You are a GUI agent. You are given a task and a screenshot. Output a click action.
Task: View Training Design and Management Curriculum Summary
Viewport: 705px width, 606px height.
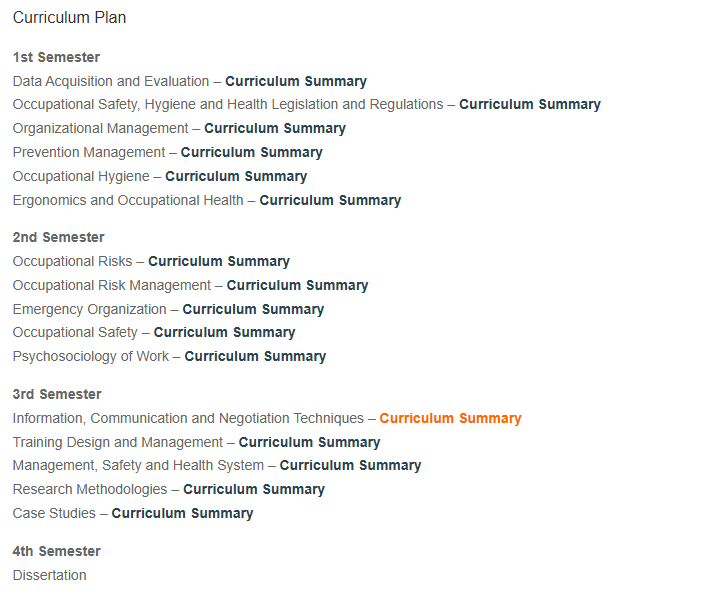click(309, 442)
